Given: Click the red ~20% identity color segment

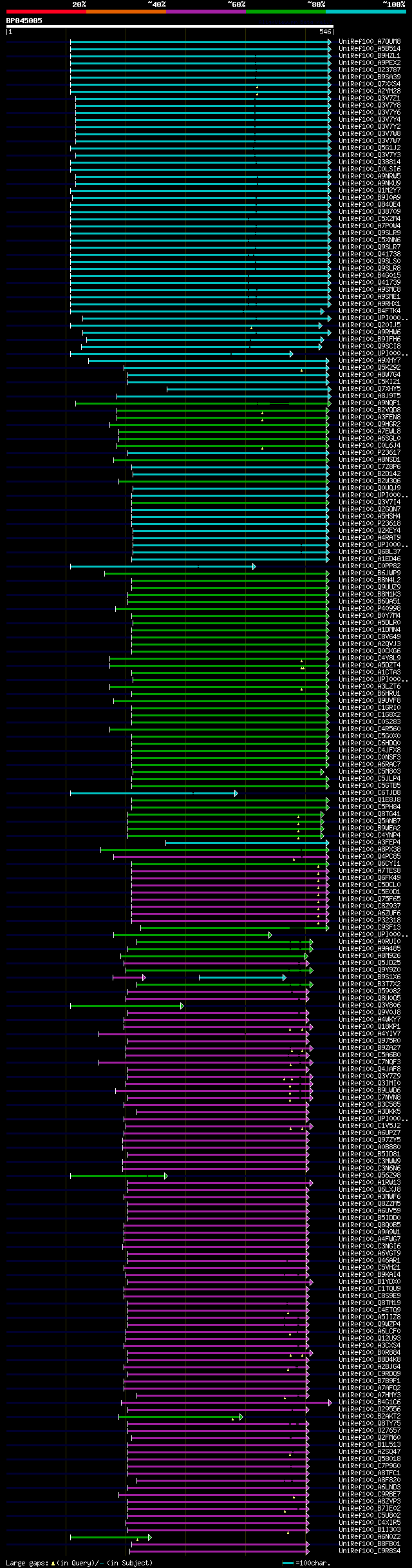Looking at the screenshot, I should click(x=46, y=12).
